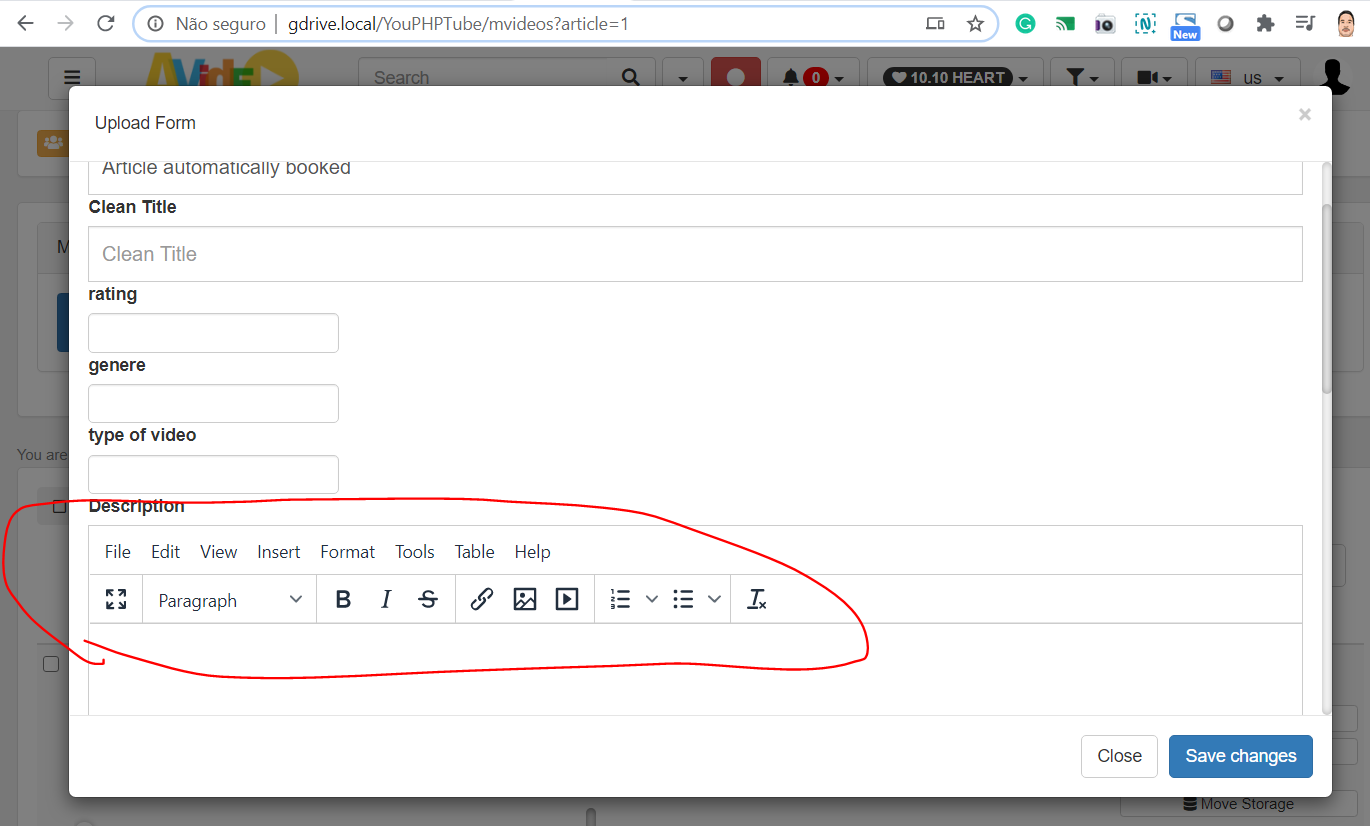The height and width of the screenshot is (826, 1370).
Task: Focus the genere input field
Action: [x=213, y=403]
